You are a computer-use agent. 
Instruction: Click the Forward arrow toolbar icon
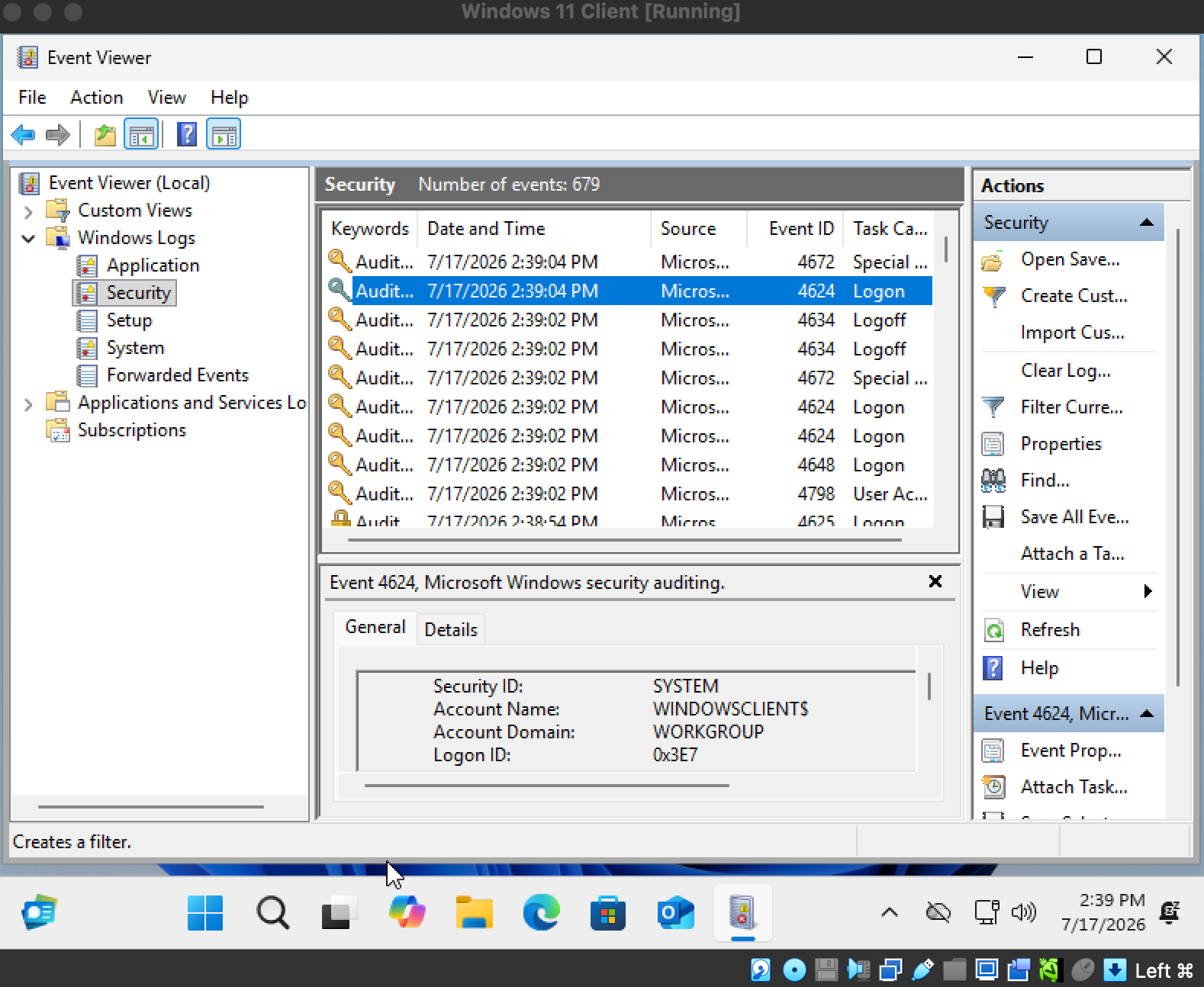tap(58, 136)
